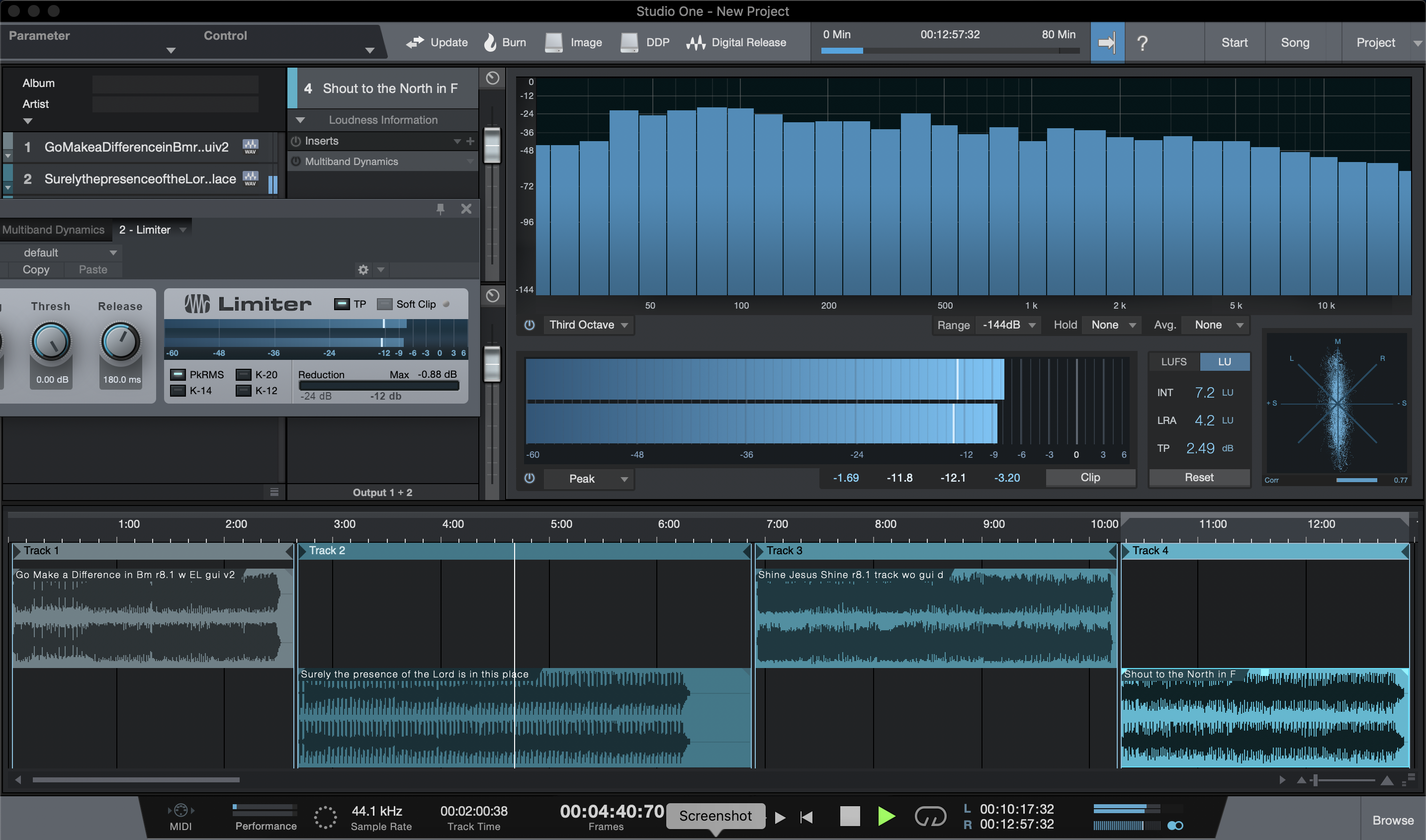This screenshot has height=840, width=1426.
Task: Toggle the Soft Clip option
Action: click(384, 304)
